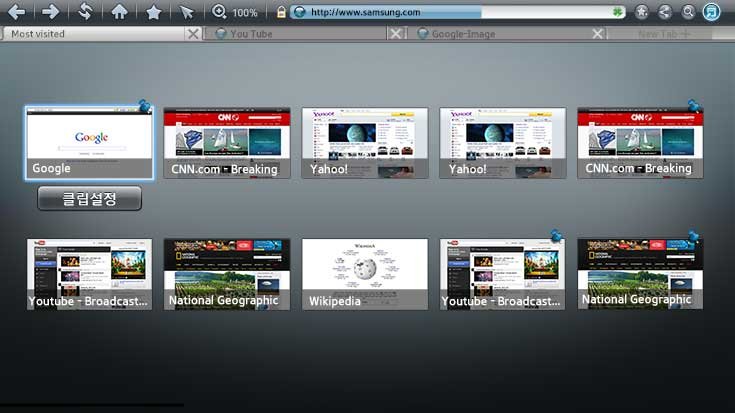Click the blue circular icon at toolbar end
The width and height of the screenshot is (735, 413).
click(712, 12)
